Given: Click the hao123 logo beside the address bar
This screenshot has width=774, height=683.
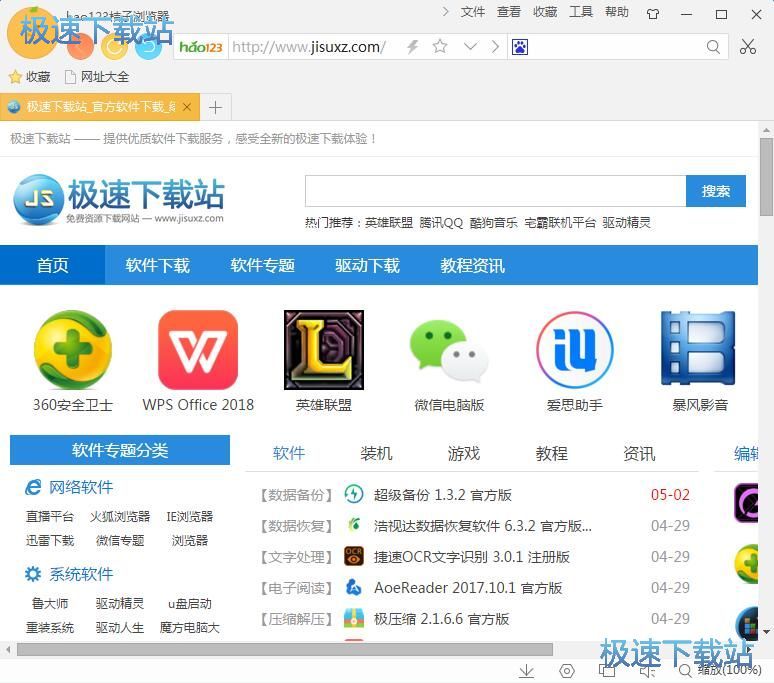Looking at the screenshot, I should click(201, 47).
